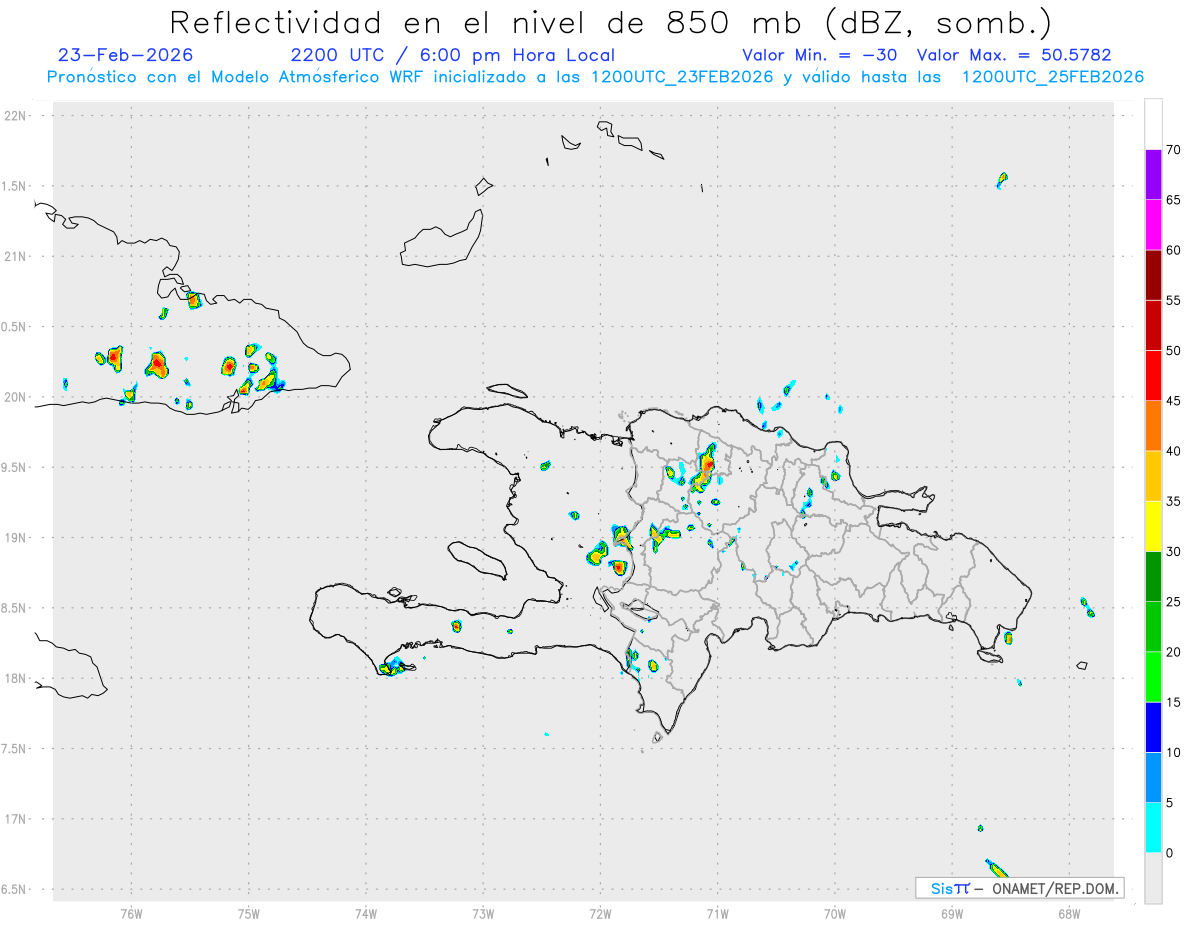Click the "Valor Min. = -30" text
Image resolution: width=1200 pixels, height=927 pixels.
point(822,55)
